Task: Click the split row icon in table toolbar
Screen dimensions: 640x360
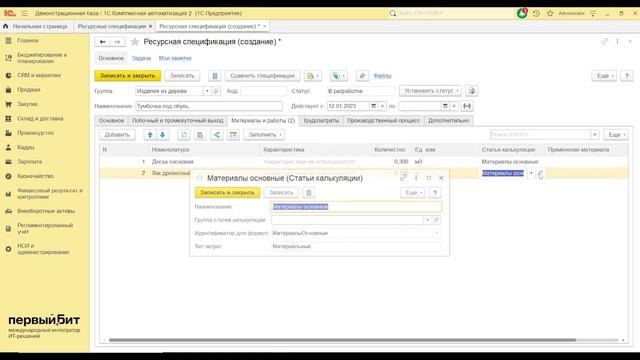Action: click(x=217, y=135)
